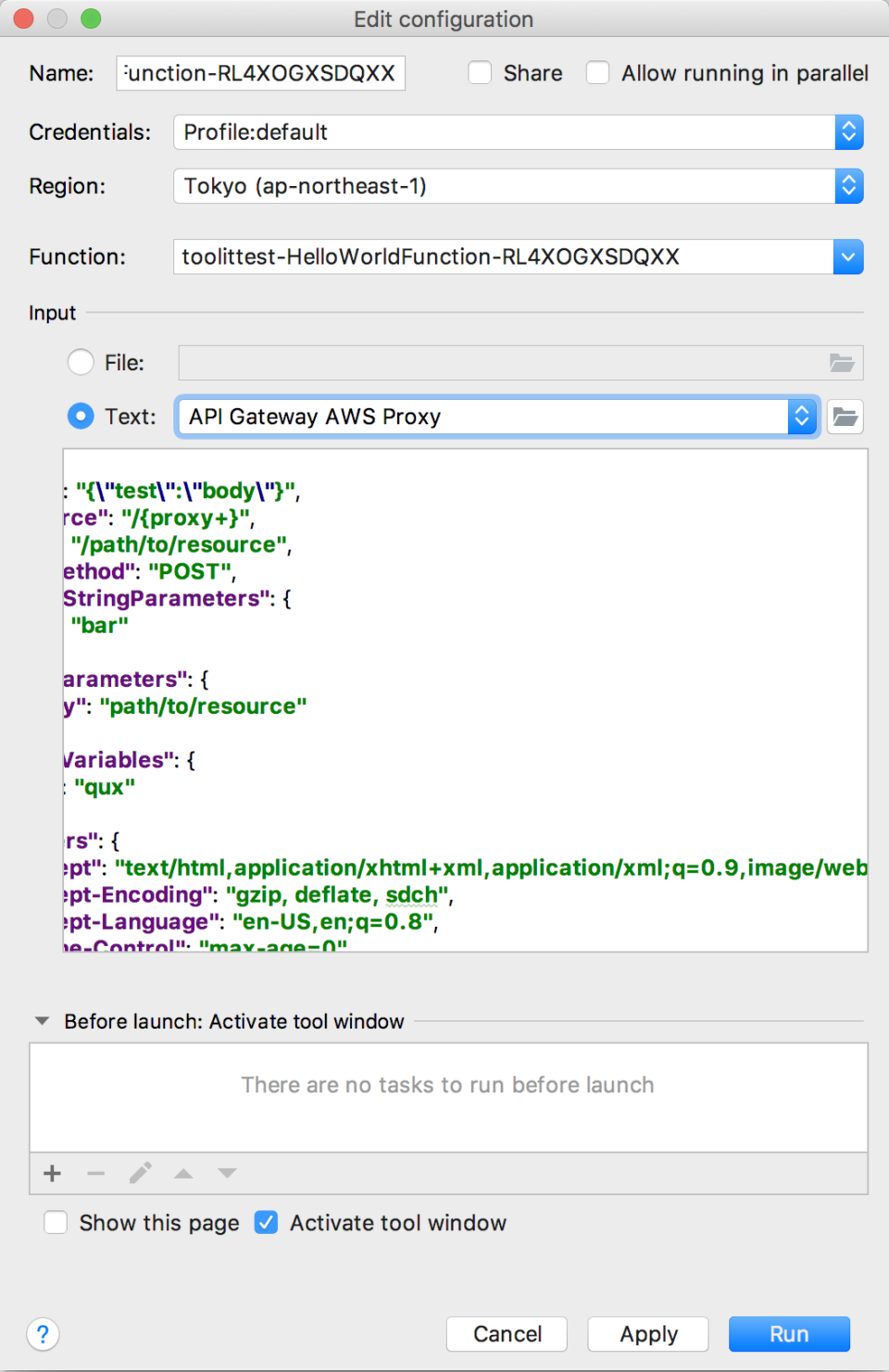The image size is (889, 1372).
Task: Move before-launch task down arrow
Action: [x=227, y=1174]
